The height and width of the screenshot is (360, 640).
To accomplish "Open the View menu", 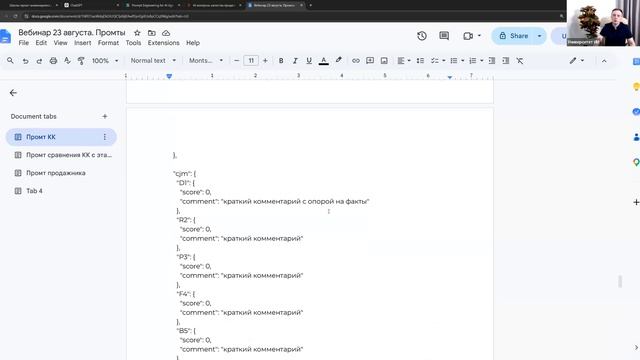I will click(60, 43).
